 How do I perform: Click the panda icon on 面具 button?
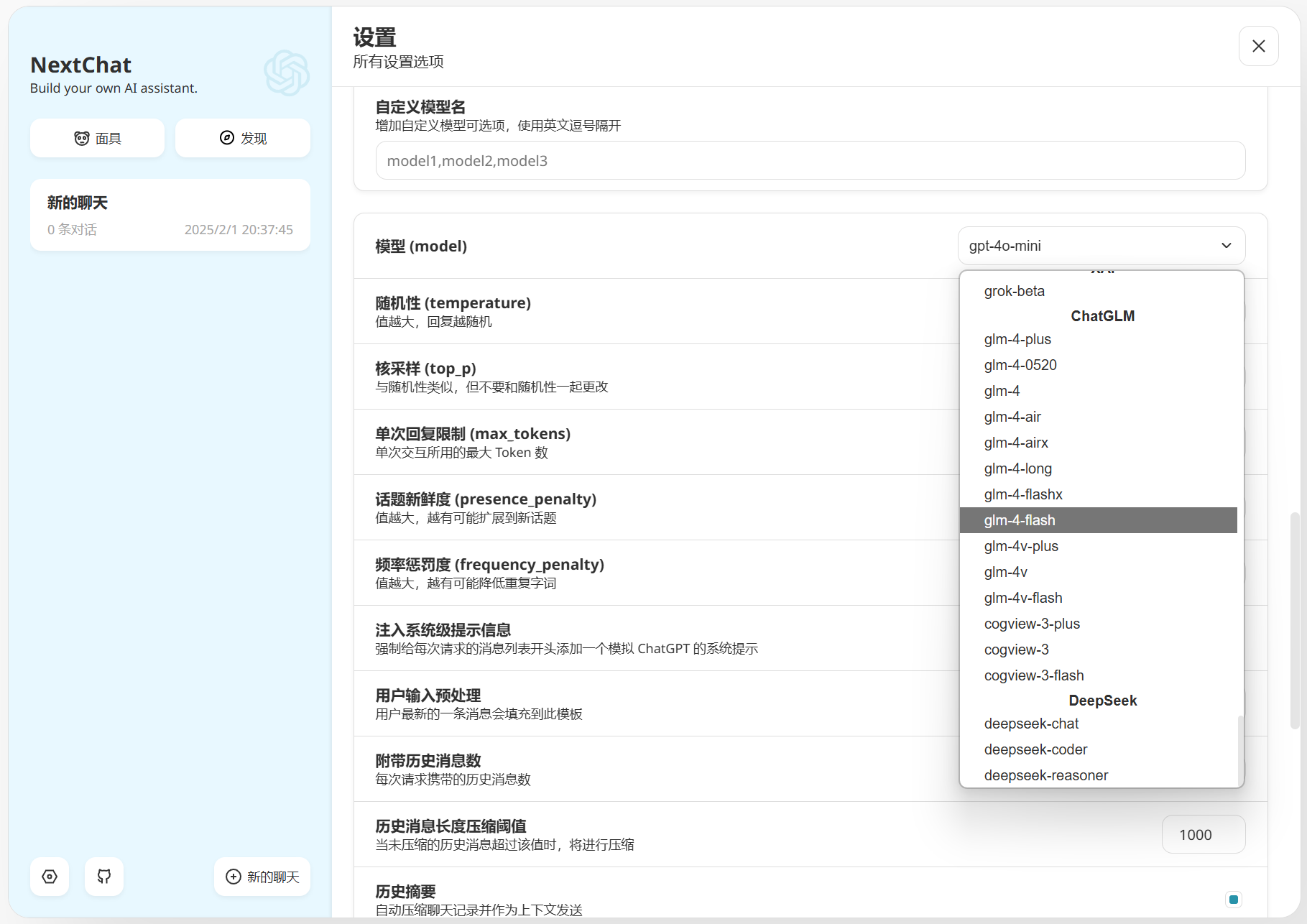click(x=81, y=138)
